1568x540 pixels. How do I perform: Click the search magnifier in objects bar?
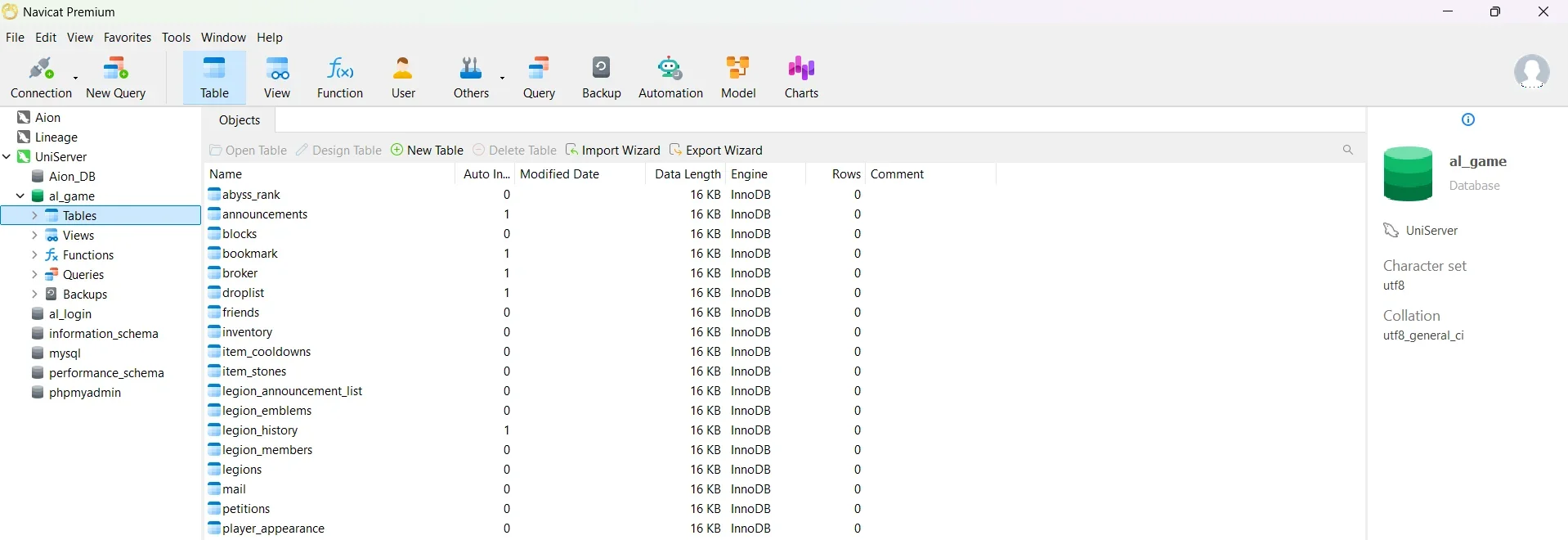pos(1348,150)
